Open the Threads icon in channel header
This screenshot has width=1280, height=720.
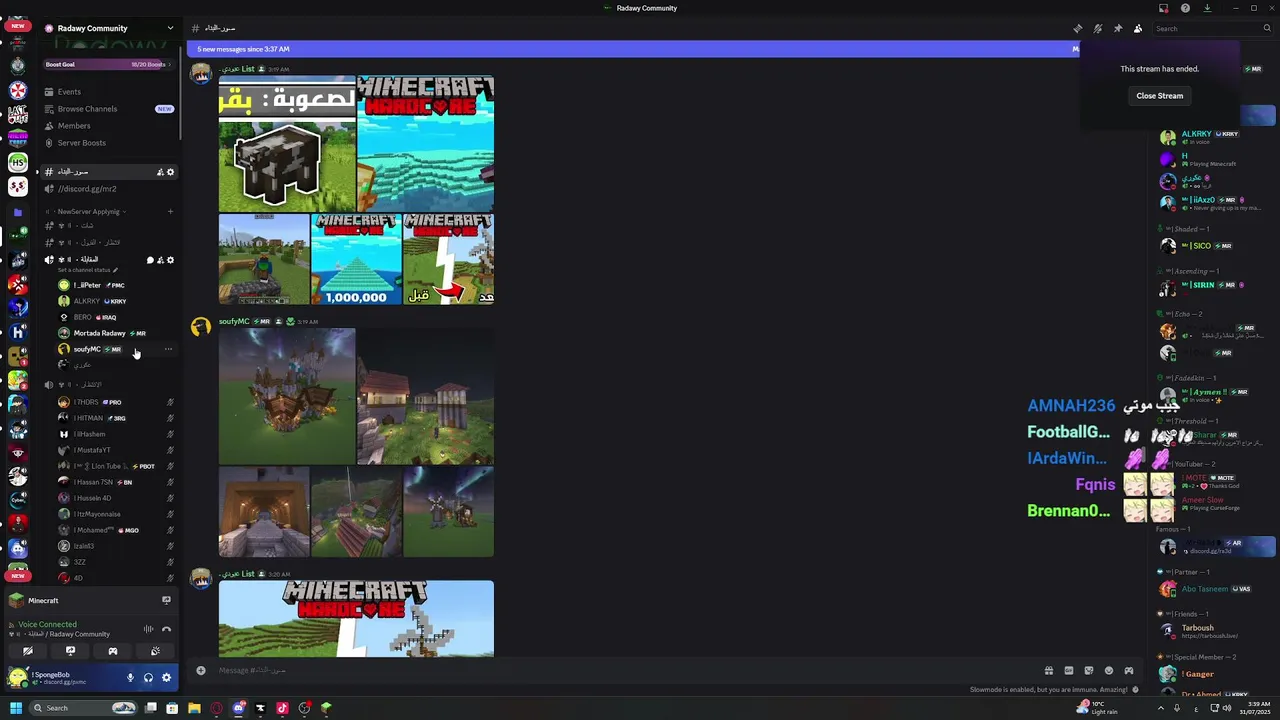pos(1077,29)
